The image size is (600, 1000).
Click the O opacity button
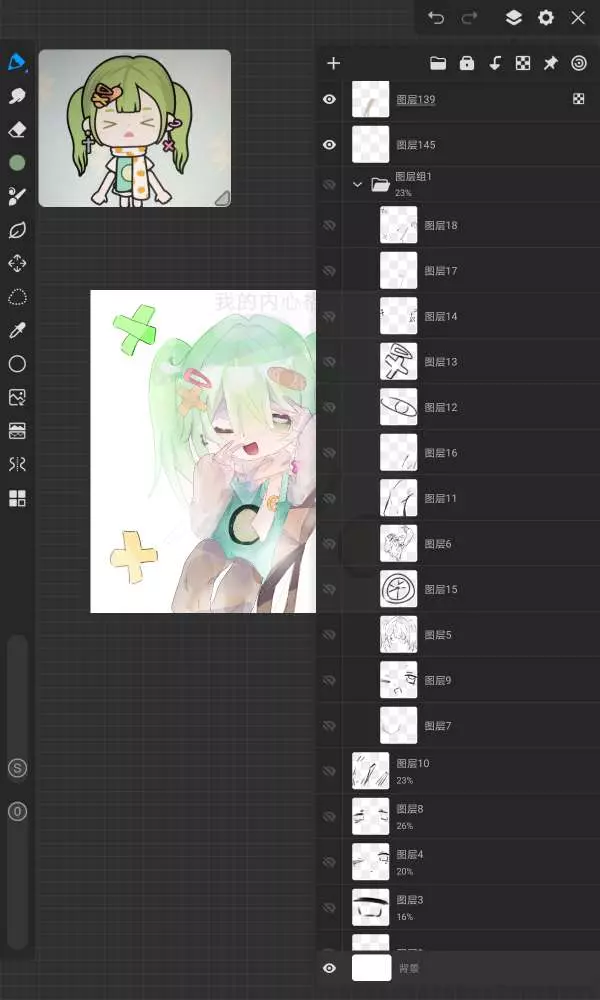17,812
